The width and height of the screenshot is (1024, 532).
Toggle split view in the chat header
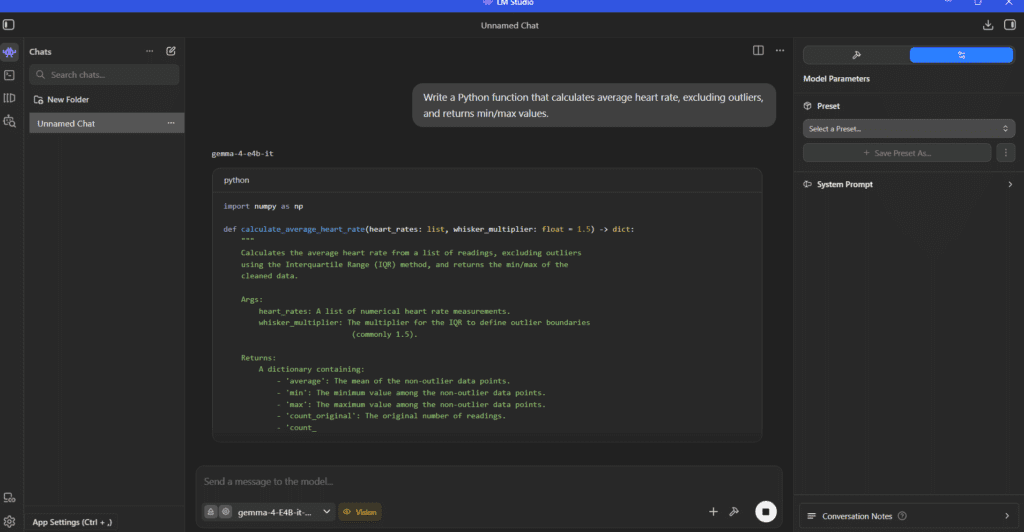[758, 50]
